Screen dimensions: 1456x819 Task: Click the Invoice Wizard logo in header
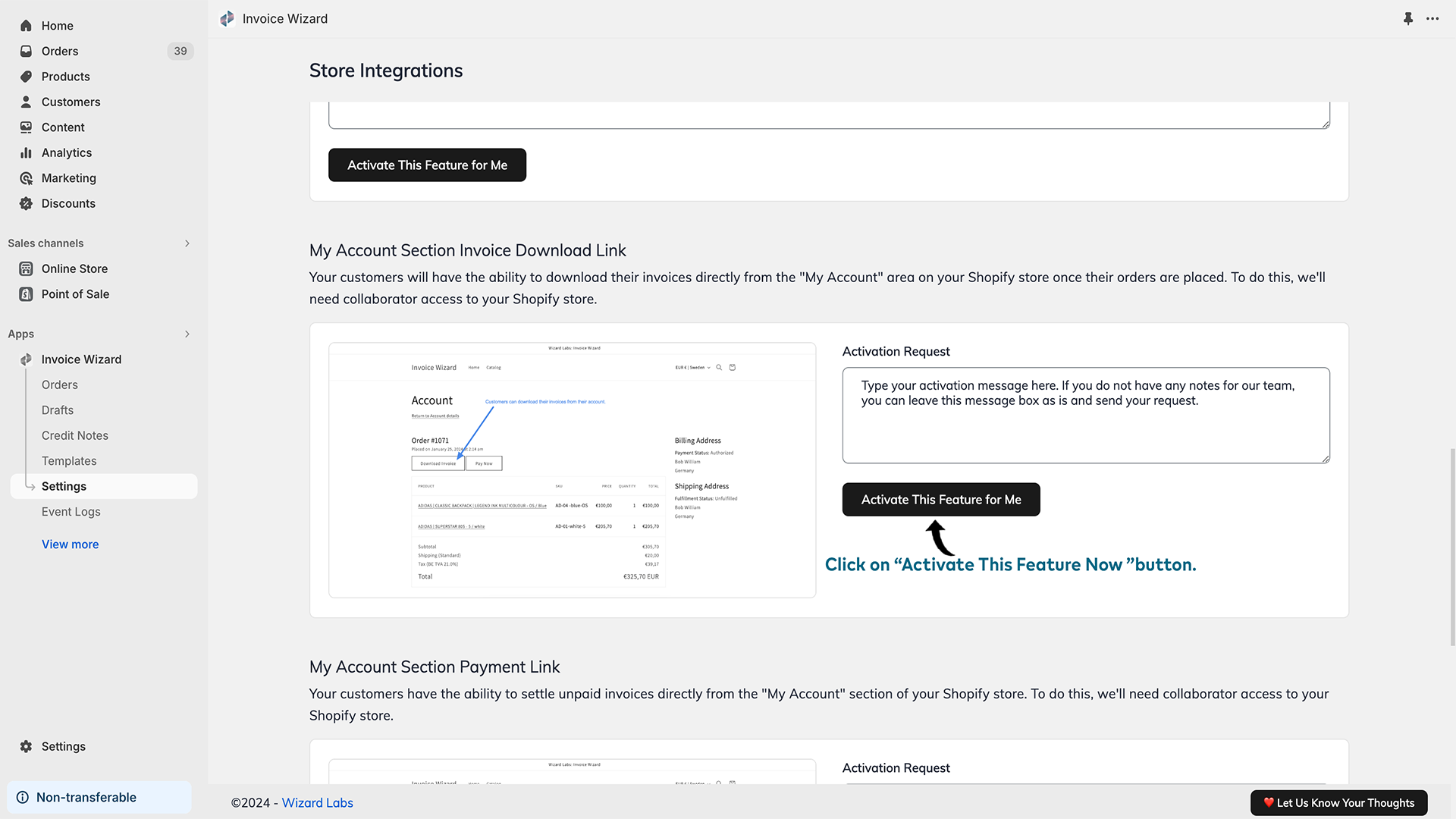pos(227,19)
